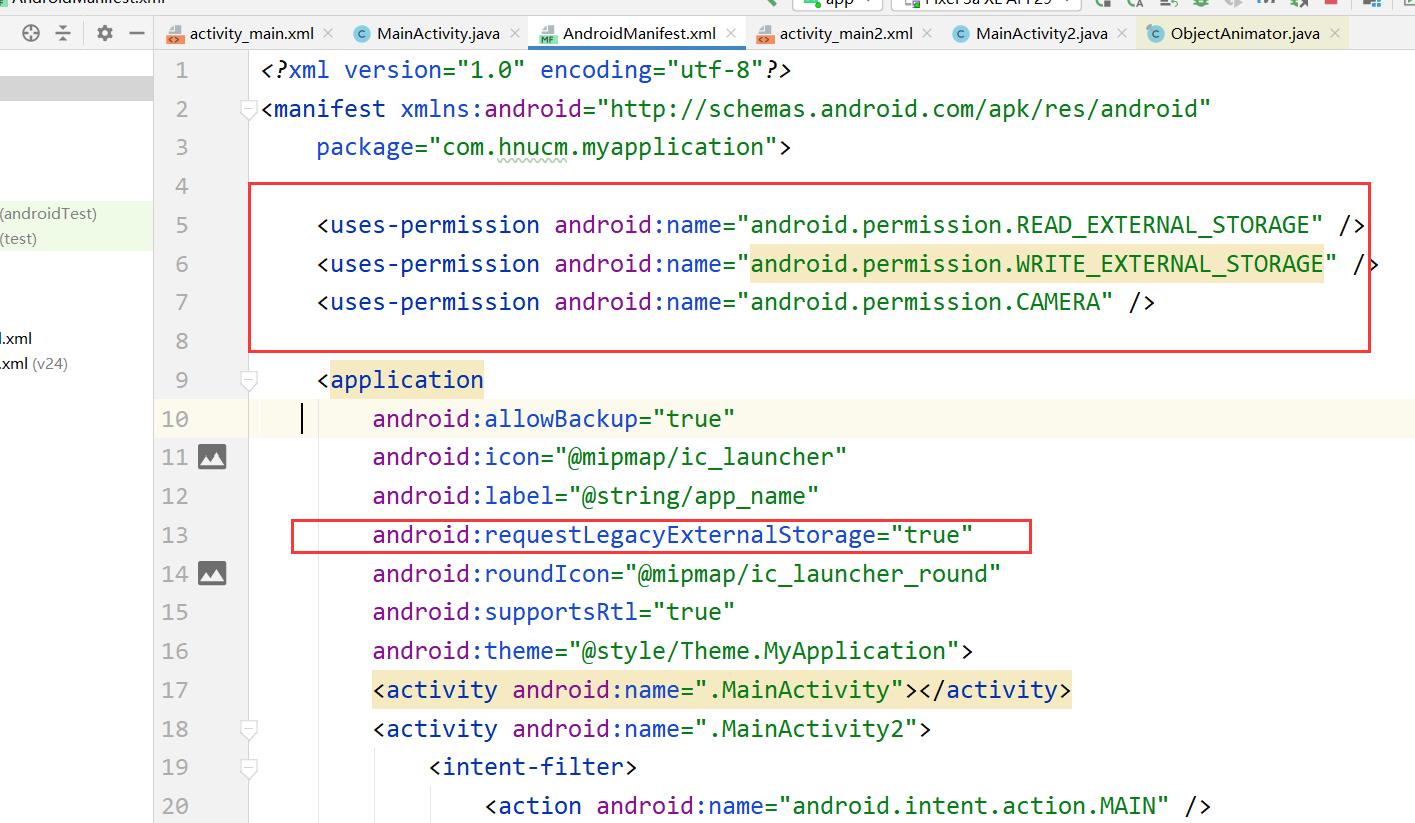Click the android.intent.action.MAIN text

974,806
